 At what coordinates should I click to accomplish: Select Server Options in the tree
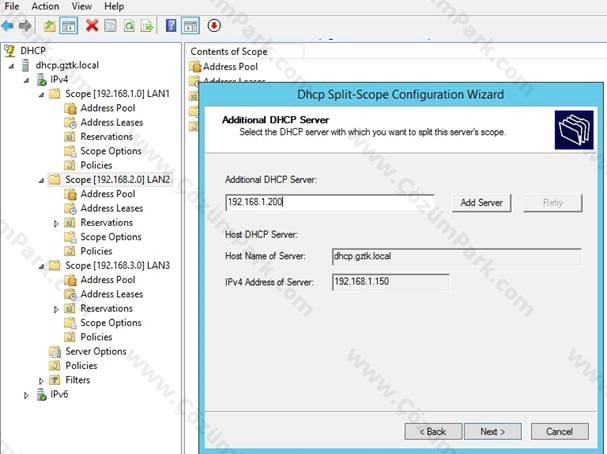point(95,352)
